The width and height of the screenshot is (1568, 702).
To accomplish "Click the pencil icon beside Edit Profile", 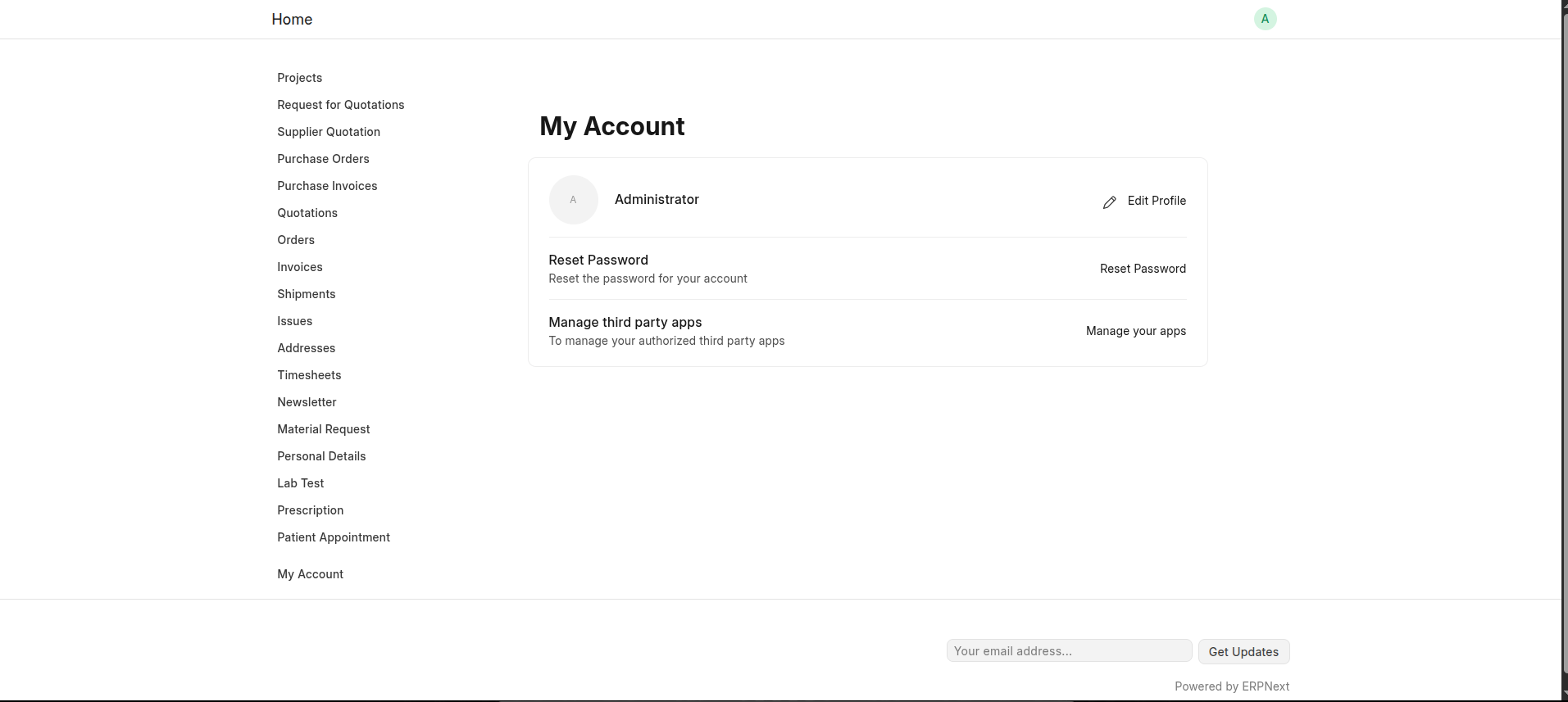I will (1109, 202).
